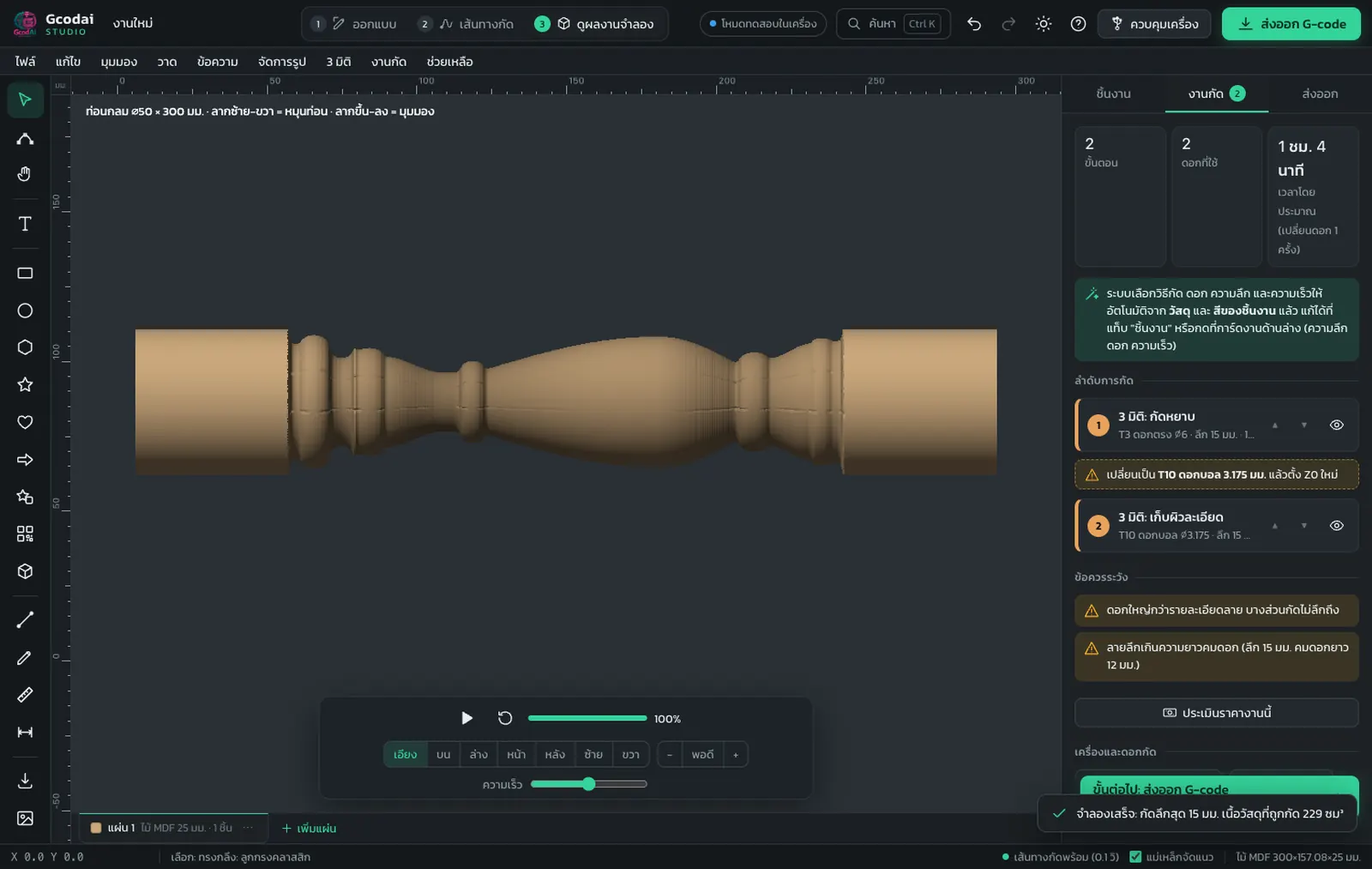Choose the node edit tool
This screenshot has width=1372, height=869.
click(x=25, y=139)
